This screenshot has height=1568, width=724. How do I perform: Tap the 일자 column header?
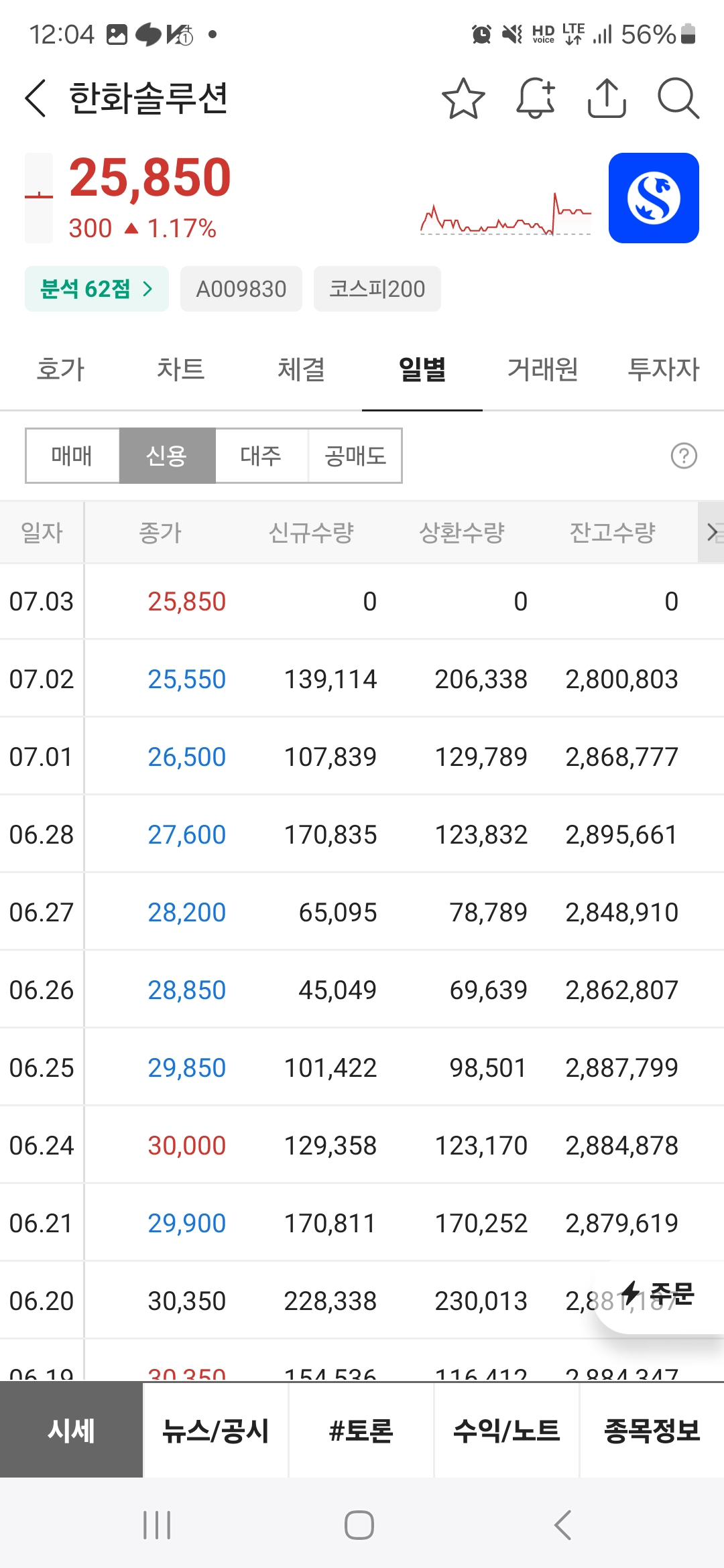coord(42,533)
